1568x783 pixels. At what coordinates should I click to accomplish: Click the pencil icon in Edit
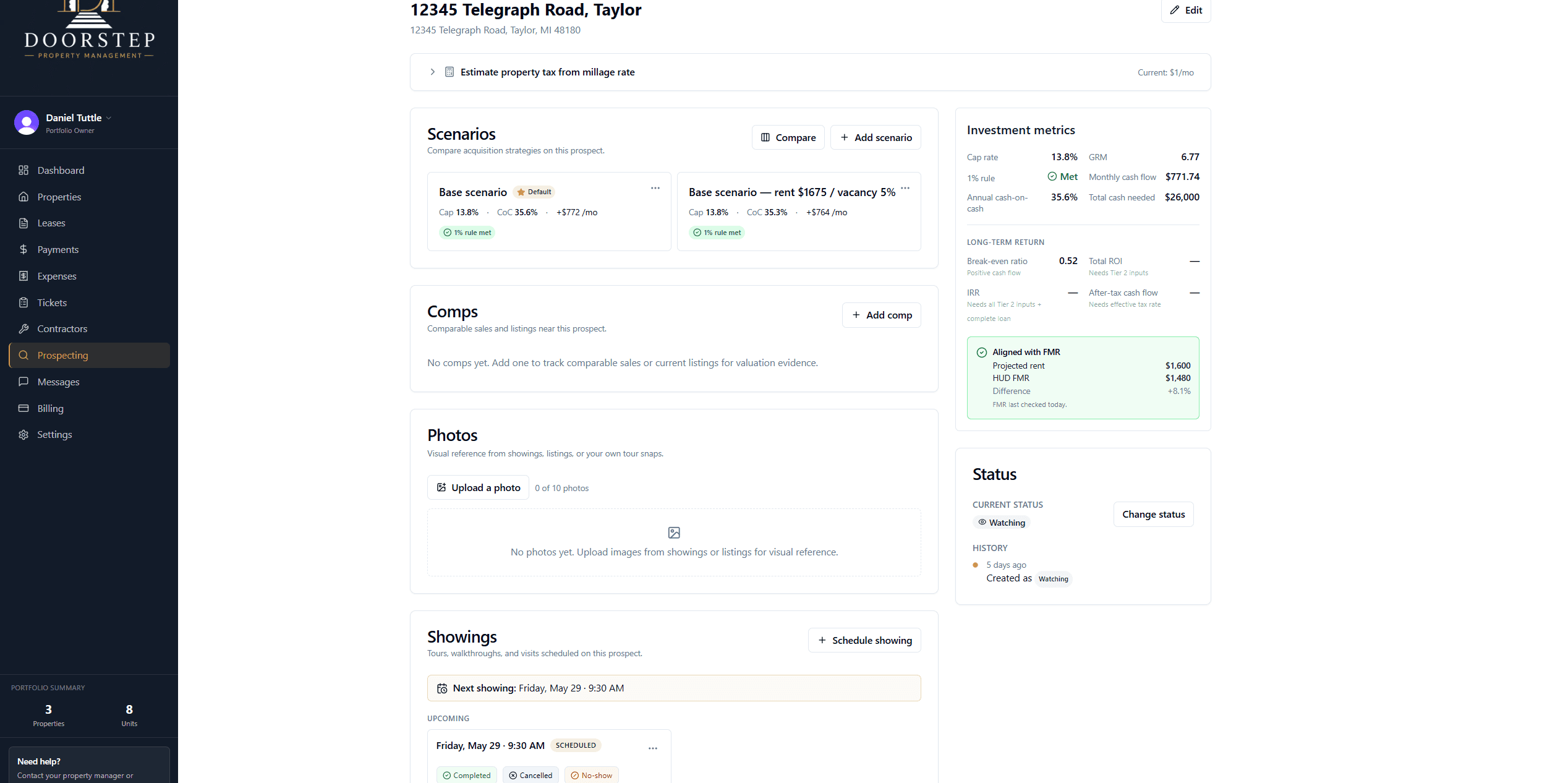[x=1175, y=10]
